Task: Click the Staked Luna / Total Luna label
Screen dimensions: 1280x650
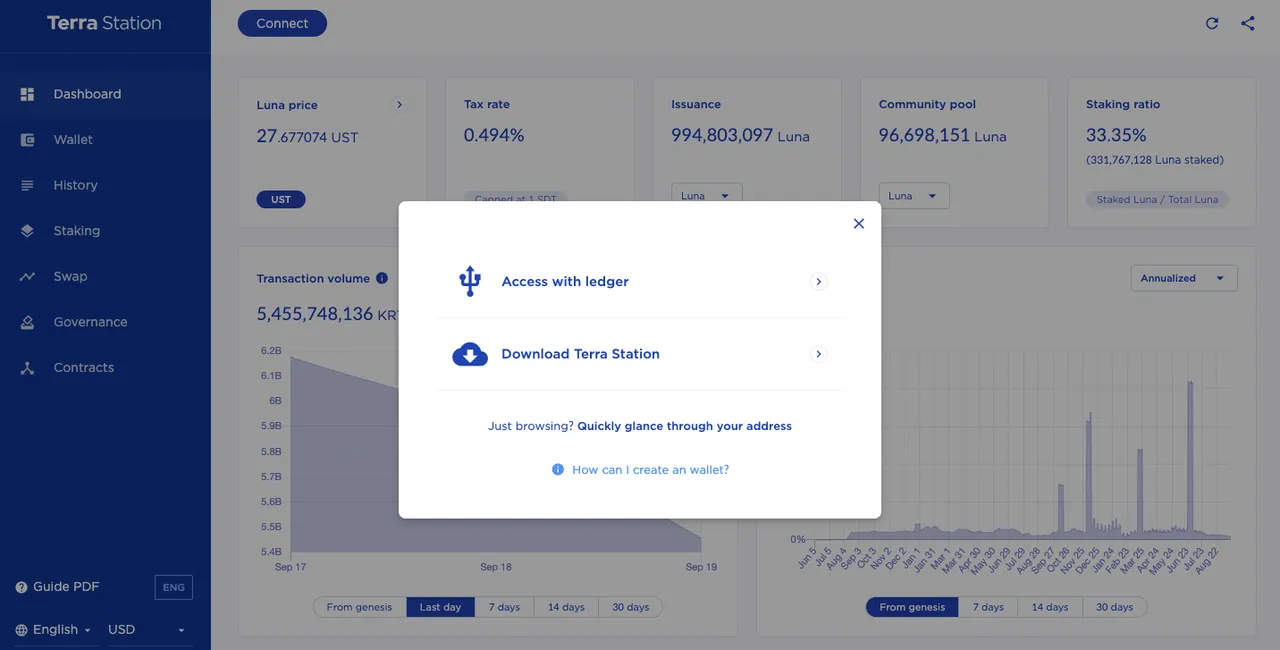Action: [x=1157, y=199]
